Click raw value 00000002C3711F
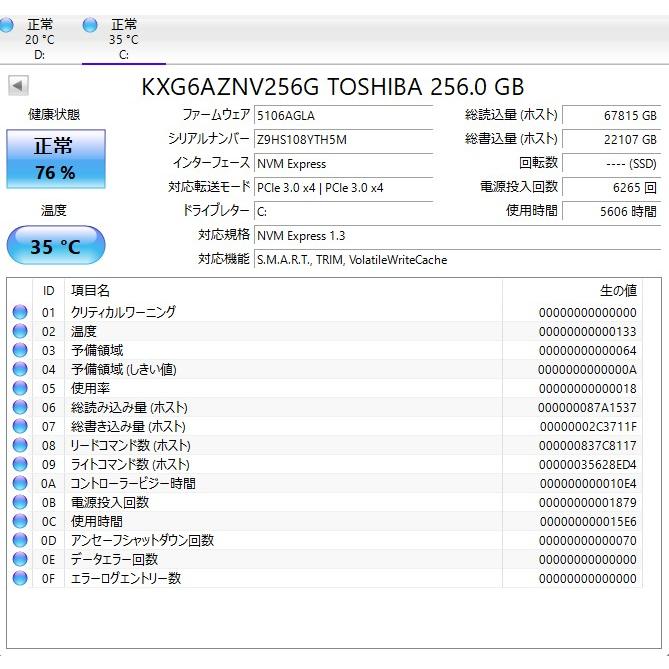This screenshot has height=669, width=669. [588, 427]
